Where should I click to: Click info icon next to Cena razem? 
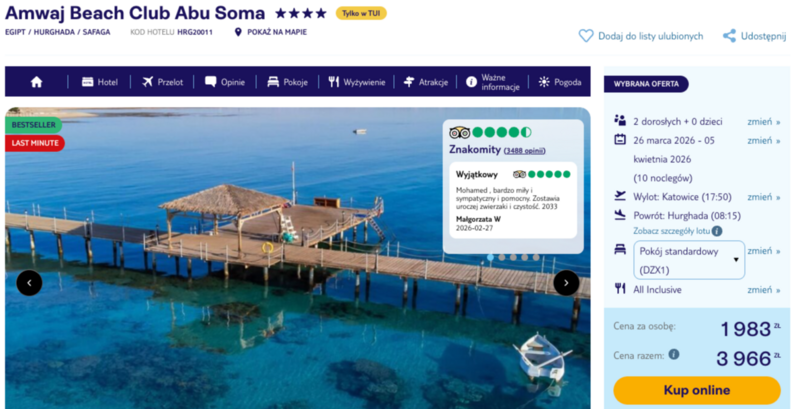674,354
